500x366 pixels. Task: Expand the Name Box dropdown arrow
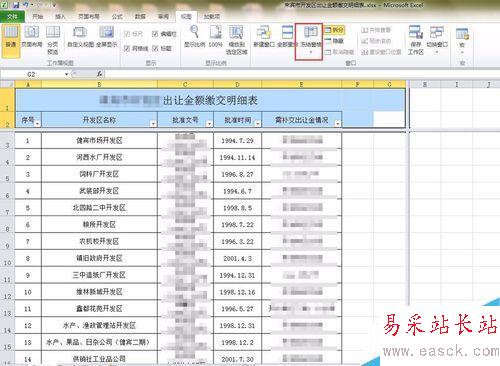(67, 74)
